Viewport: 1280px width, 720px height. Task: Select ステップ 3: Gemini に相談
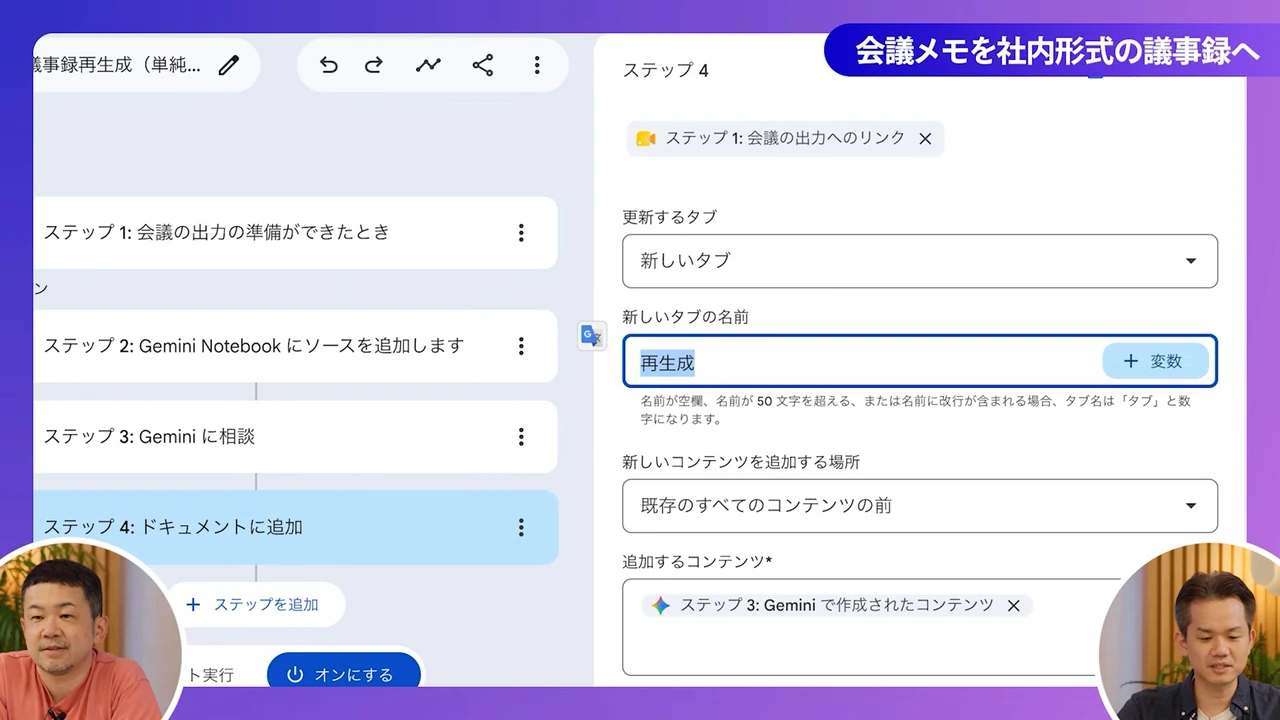coord(295,436)
